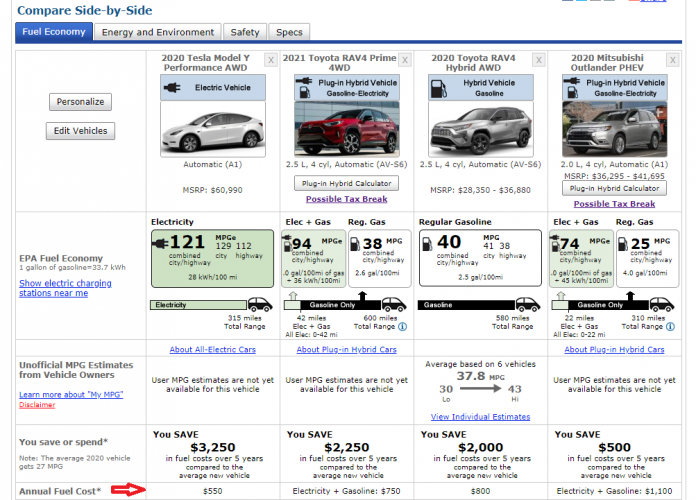Select the Fuel Economy tab
This screenshot has width=696, height=500.
53,32
